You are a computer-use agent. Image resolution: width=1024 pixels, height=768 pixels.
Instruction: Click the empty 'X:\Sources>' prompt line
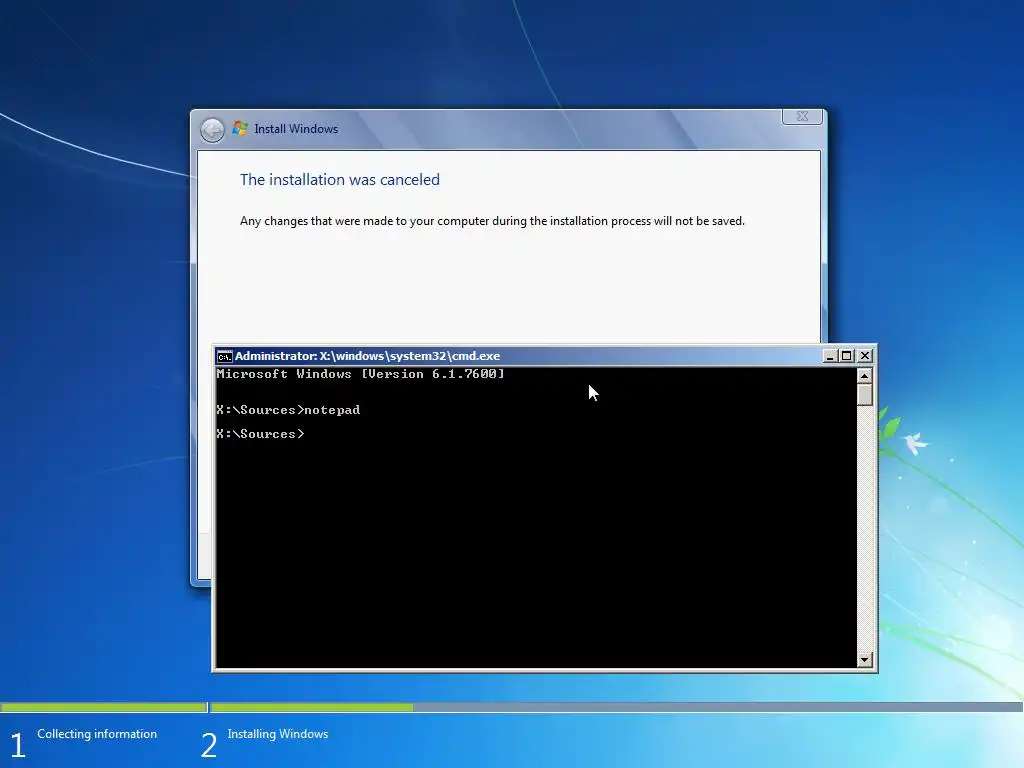[261, 434]
